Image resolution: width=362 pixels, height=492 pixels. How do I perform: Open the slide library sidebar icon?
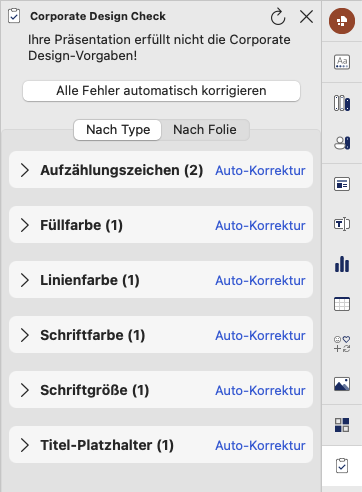[x=342, y=103]
